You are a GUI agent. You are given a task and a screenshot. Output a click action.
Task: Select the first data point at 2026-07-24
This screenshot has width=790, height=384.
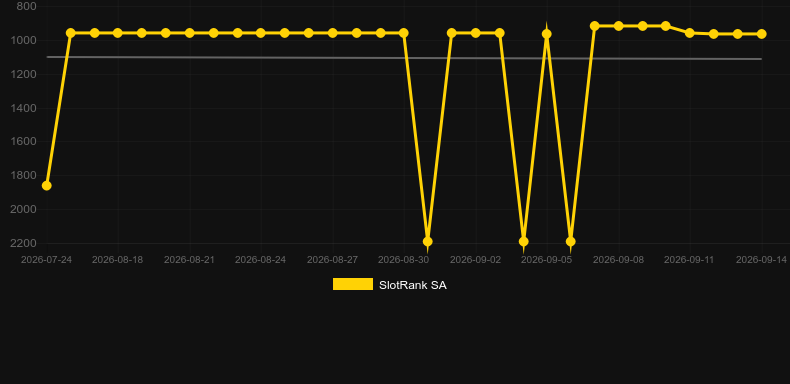point(46,186)
